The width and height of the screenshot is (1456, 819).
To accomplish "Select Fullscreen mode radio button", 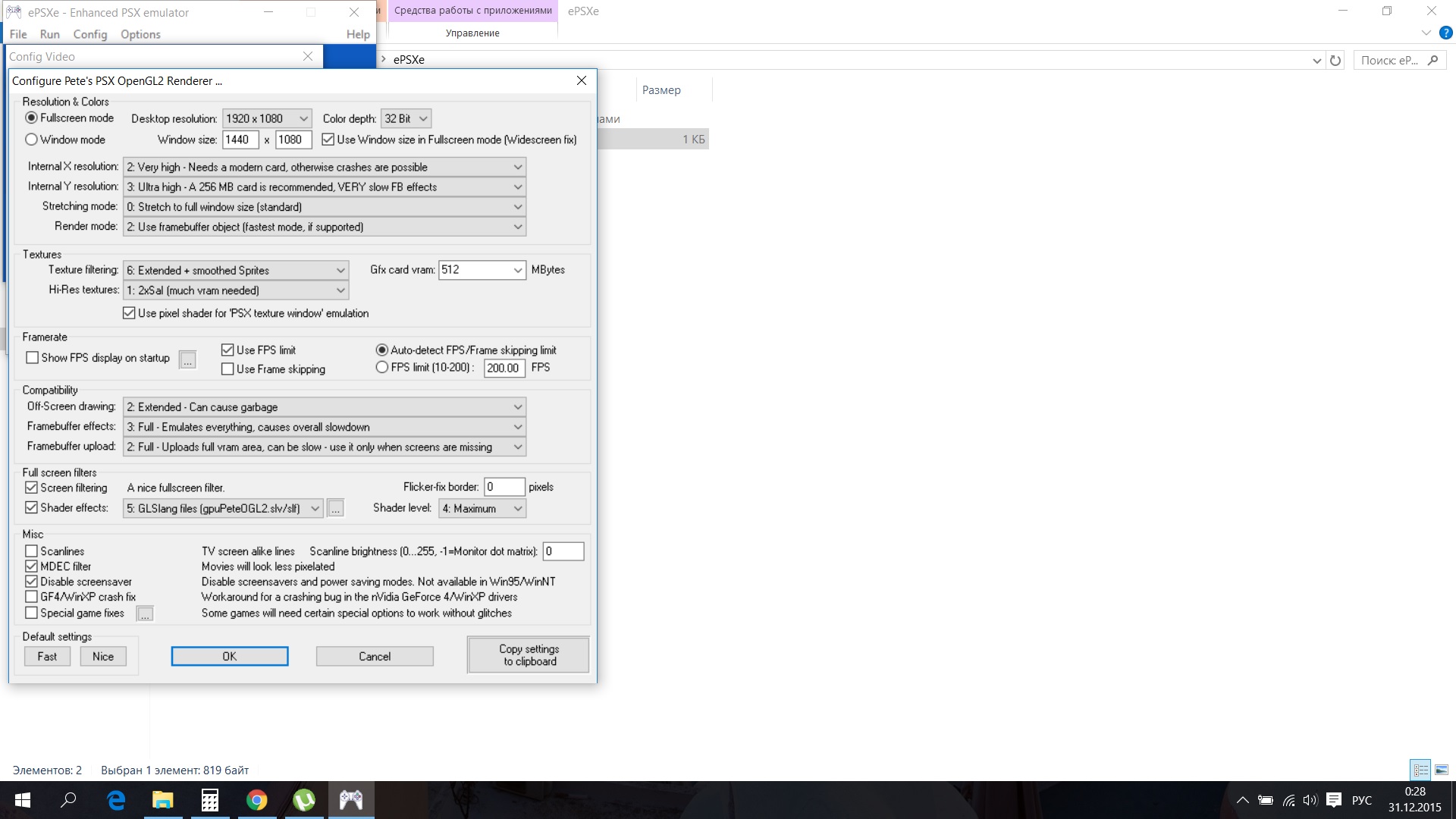I will pyautogui.click(x=31, y=117).
